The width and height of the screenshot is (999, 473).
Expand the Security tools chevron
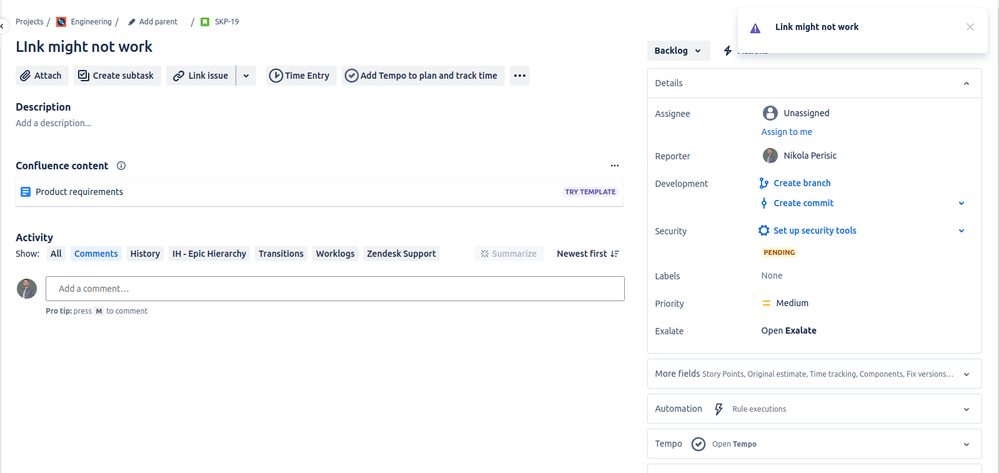click(x=961, y=231)
